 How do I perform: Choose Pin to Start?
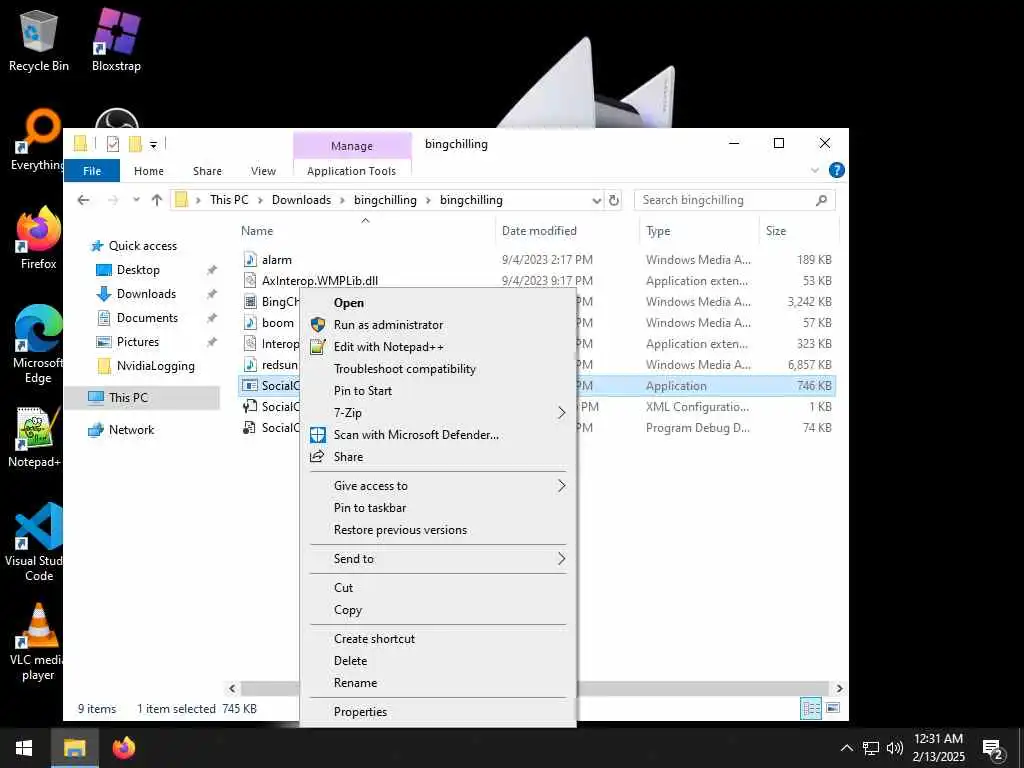click(438, 391)
